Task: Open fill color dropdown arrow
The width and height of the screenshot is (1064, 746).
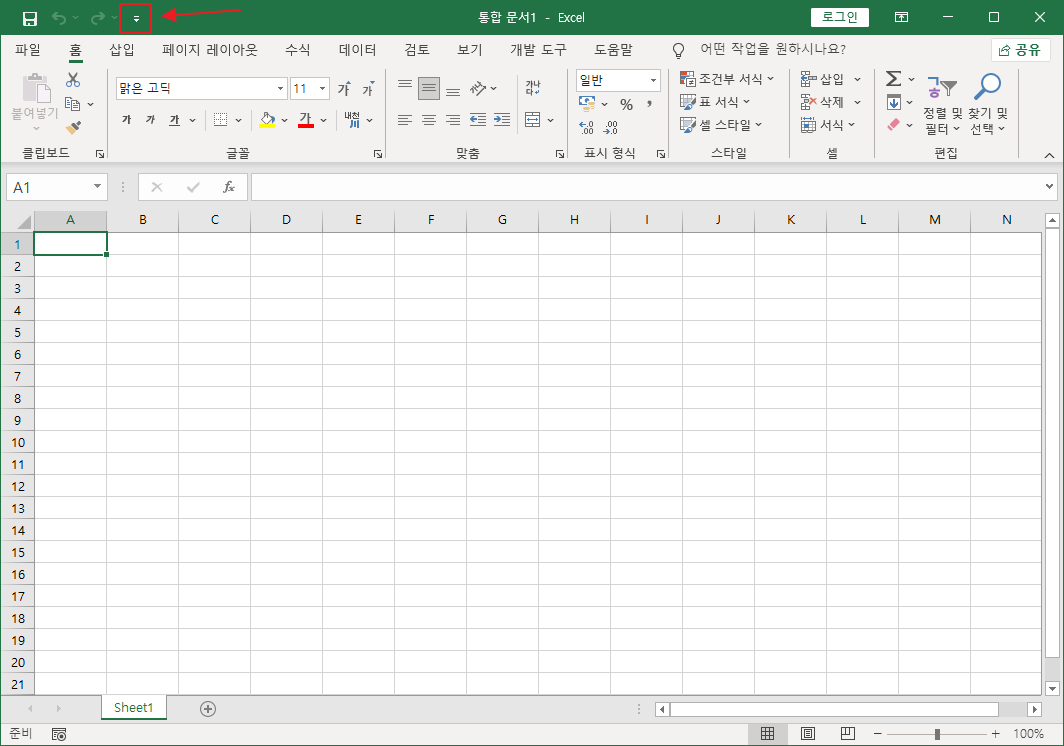Action: (284, 121)
